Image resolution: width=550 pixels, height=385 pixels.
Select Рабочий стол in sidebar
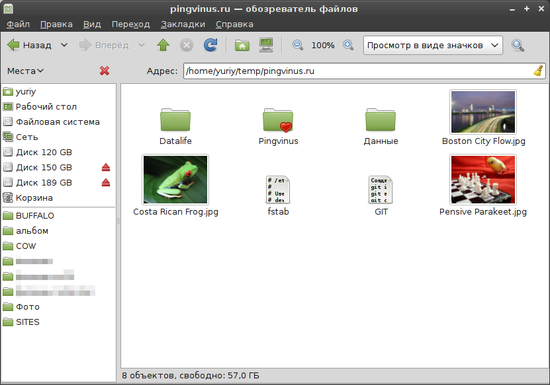59,107
